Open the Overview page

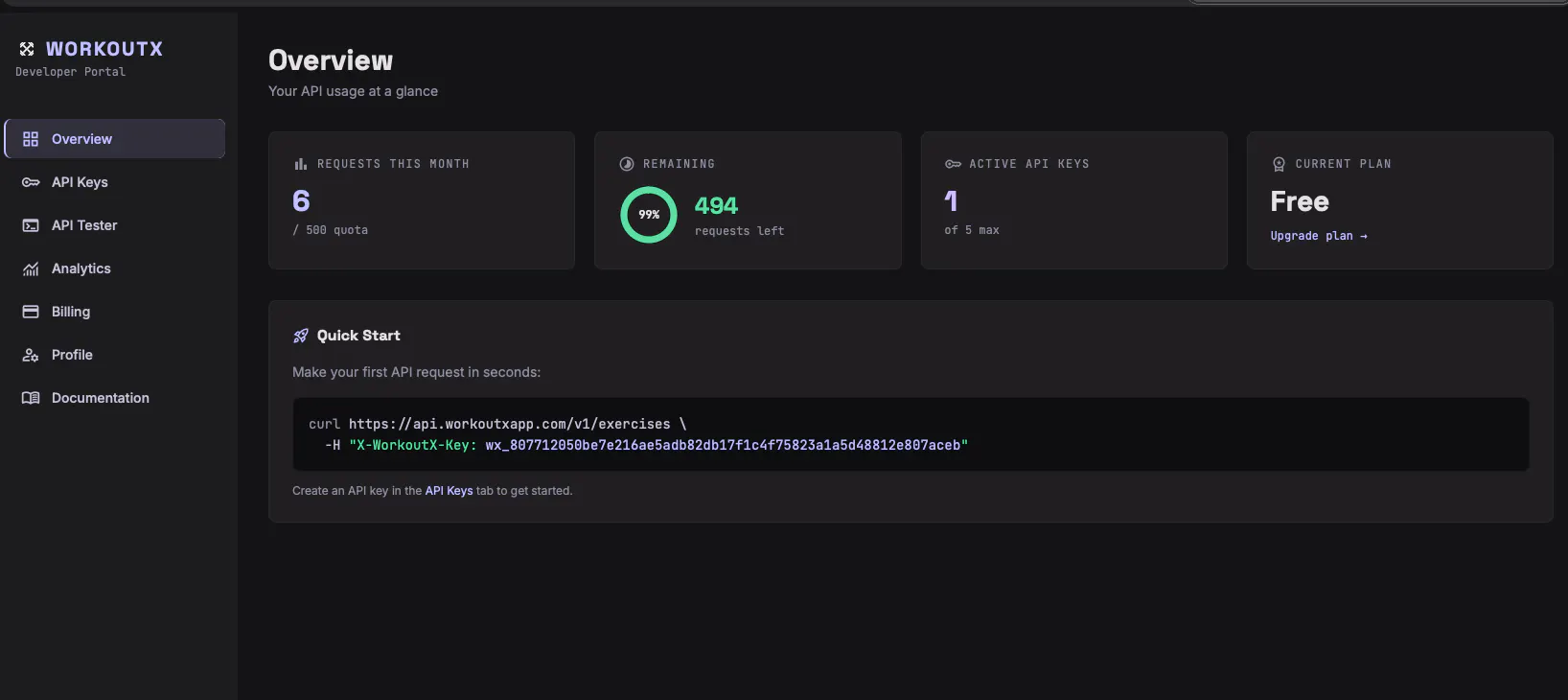pos(115,139)
